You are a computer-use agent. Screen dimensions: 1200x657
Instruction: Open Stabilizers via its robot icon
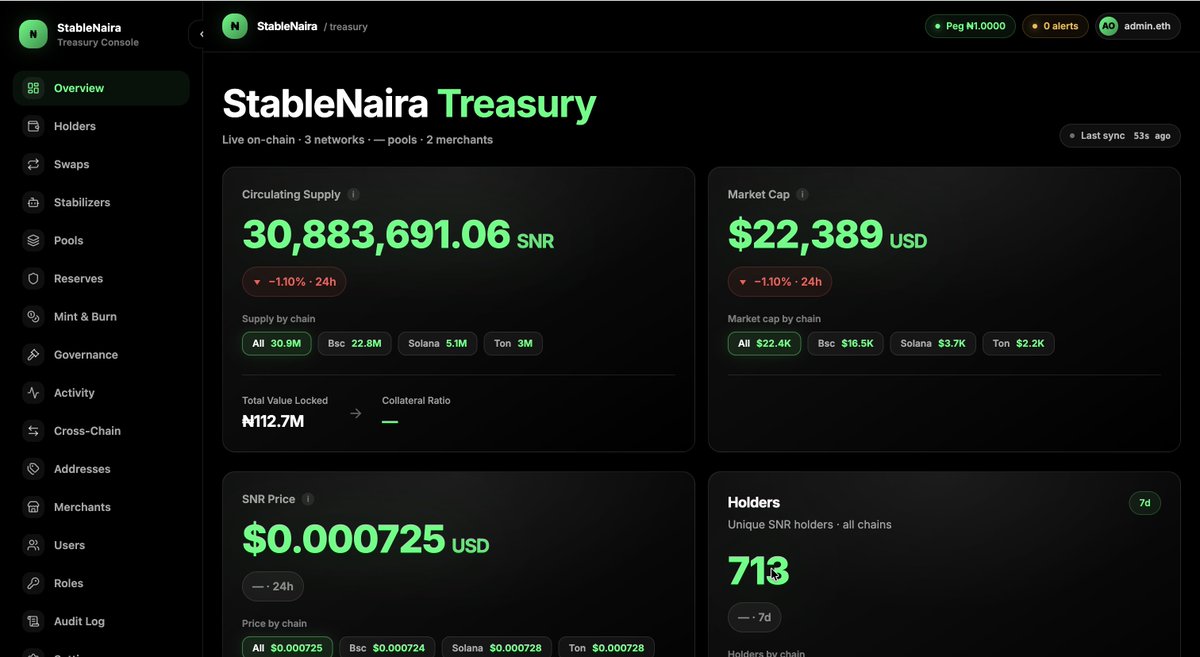click(34, 202)
